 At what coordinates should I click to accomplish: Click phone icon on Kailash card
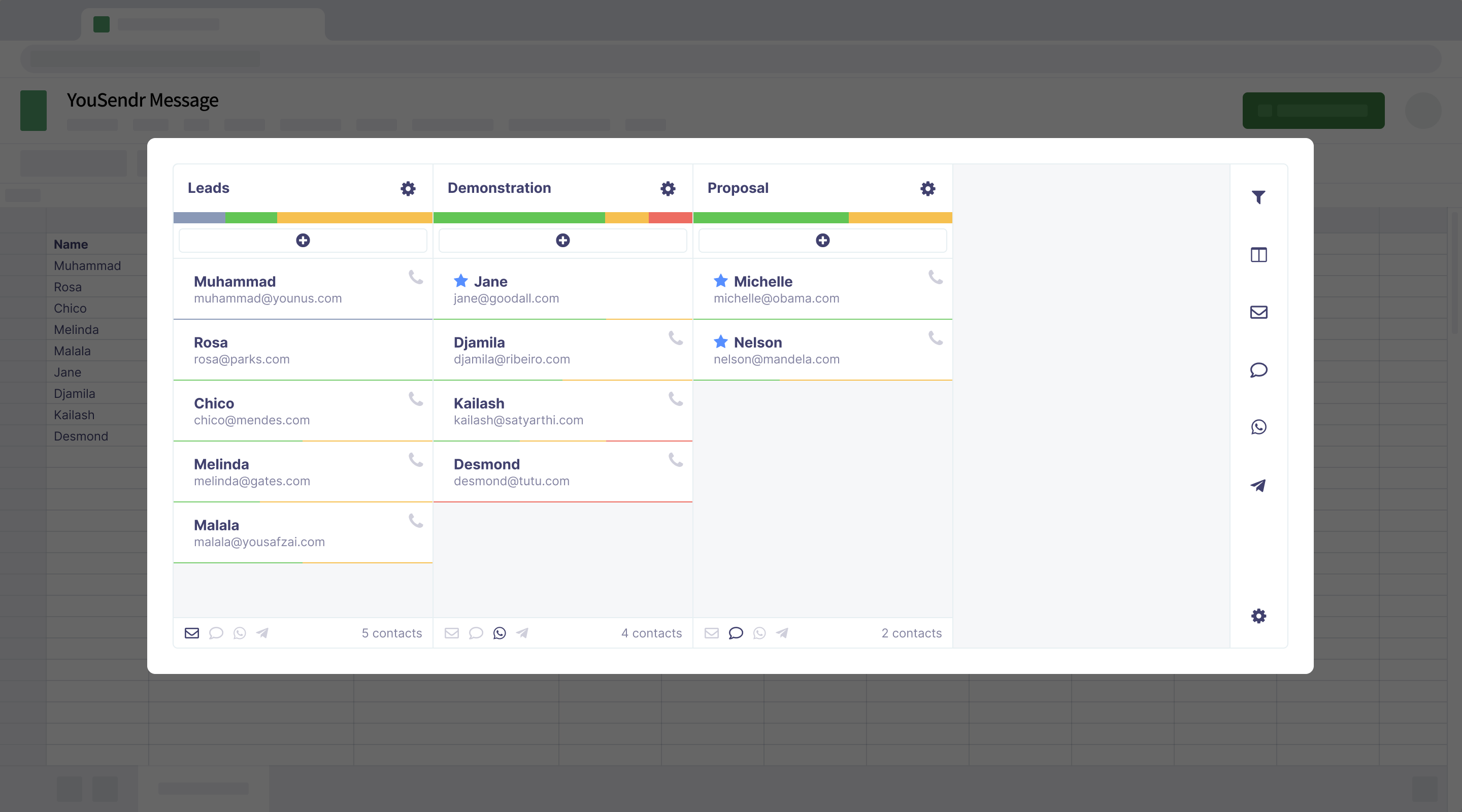(676, 399)
